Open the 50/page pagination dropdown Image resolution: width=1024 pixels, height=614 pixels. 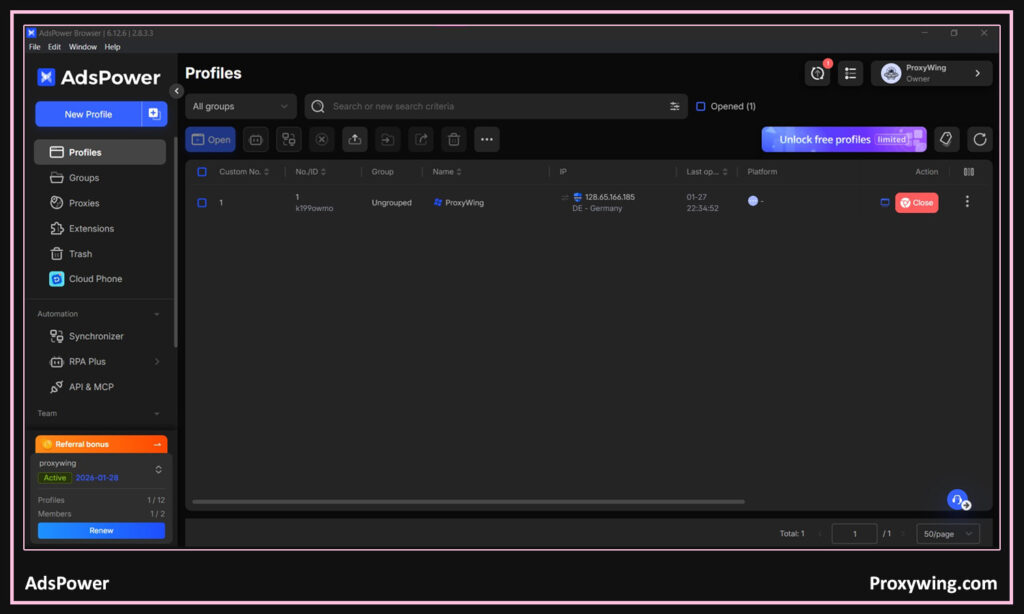[x=947, y=534]
